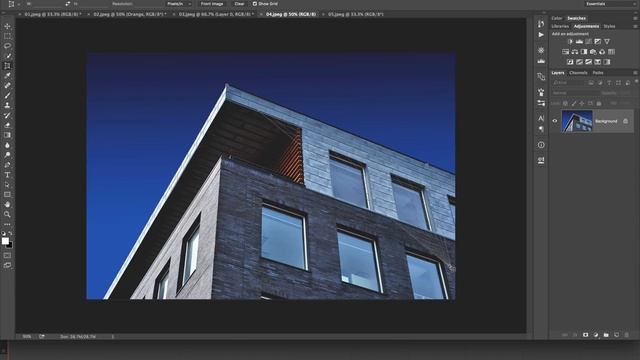The image size is (640, 360).
Task: Change the screen mode
Action: (x=7, y=266)
